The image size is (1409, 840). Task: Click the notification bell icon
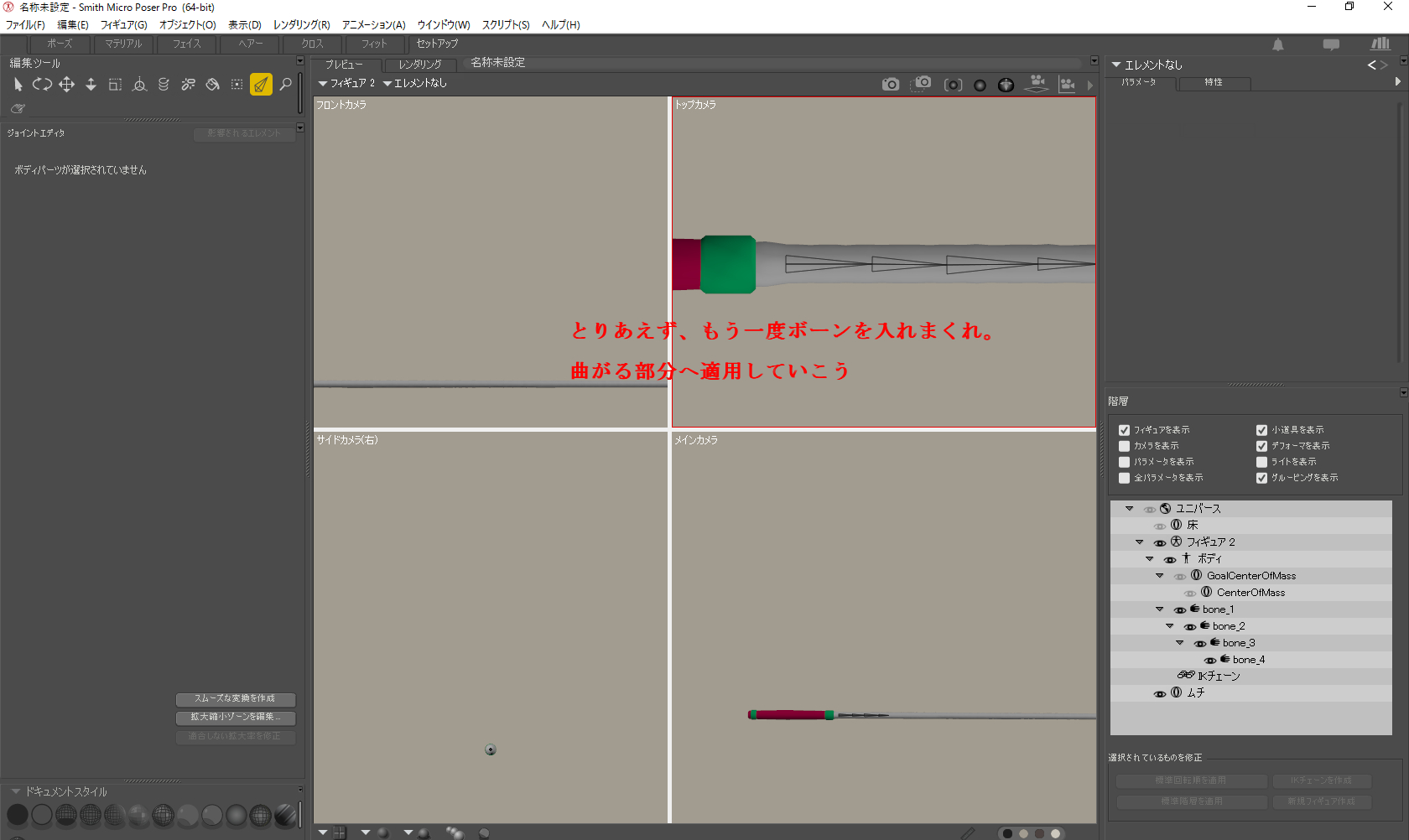click(1277, 44)
